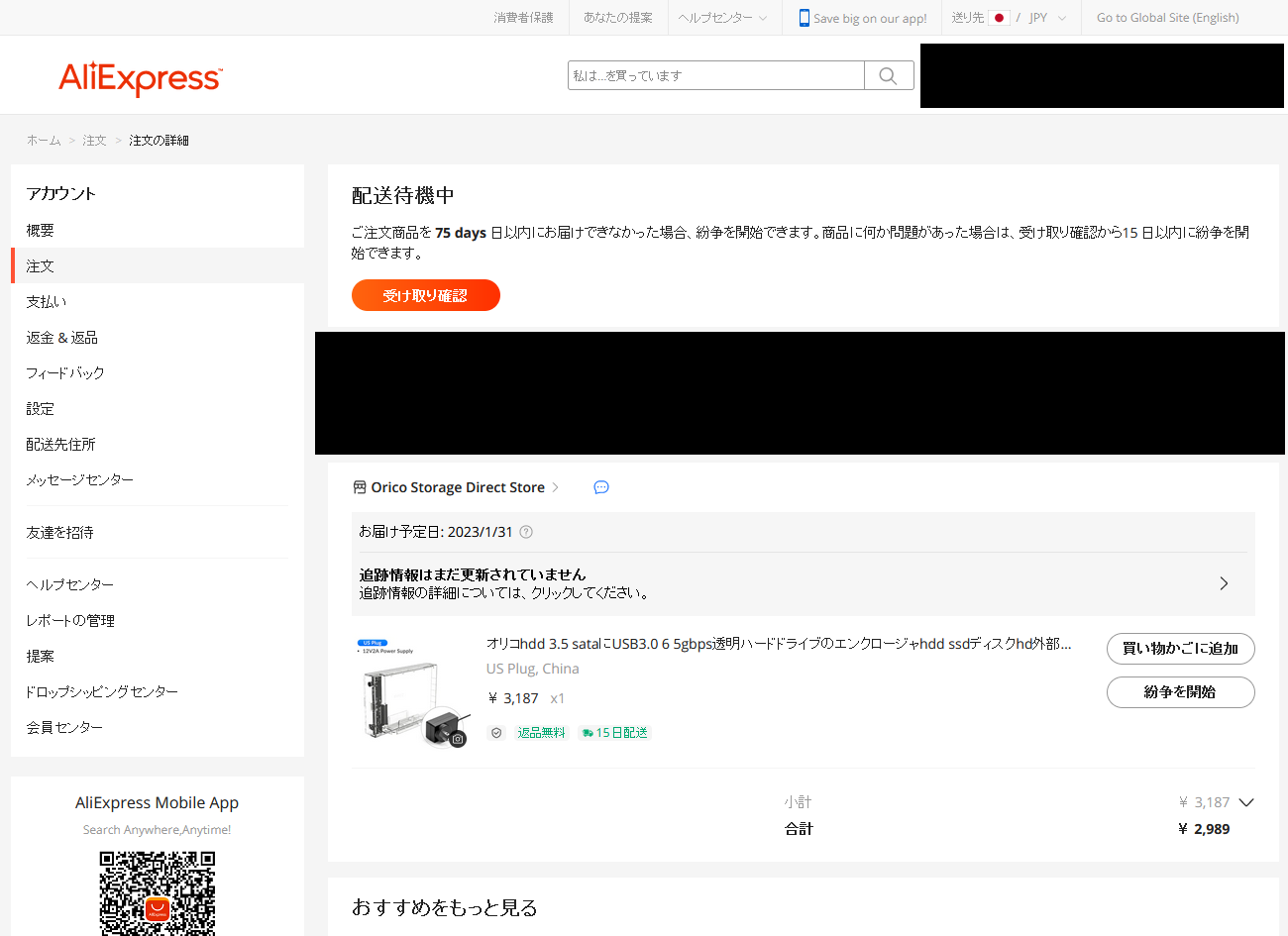Click あなたの提案 link in top bar
The width and height of the screenshot is (1288, 936).
tap(618, 18)
